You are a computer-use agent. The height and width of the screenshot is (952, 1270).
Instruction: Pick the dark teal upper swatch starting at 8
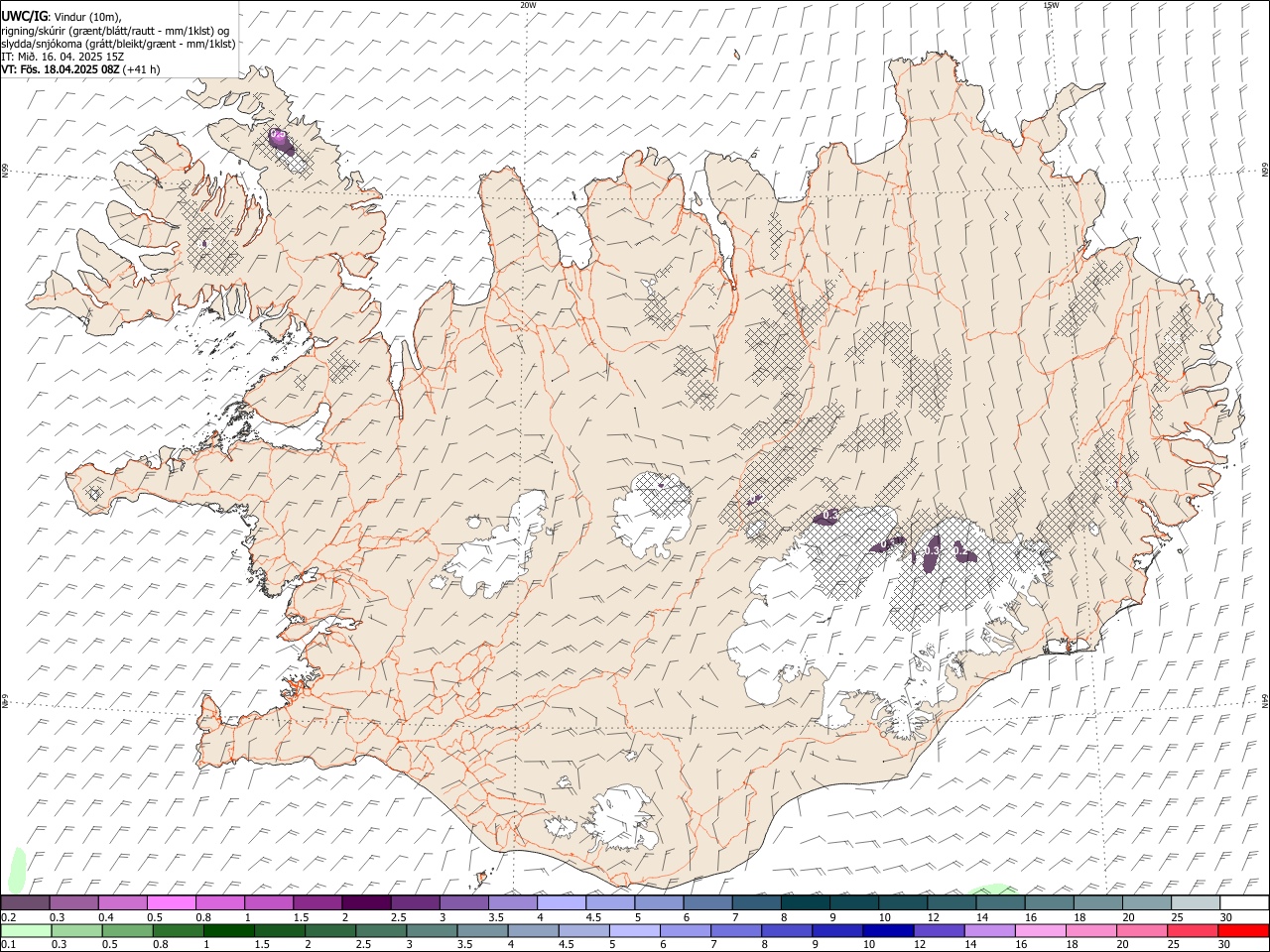pyautogui.click(x=805, y=902)
